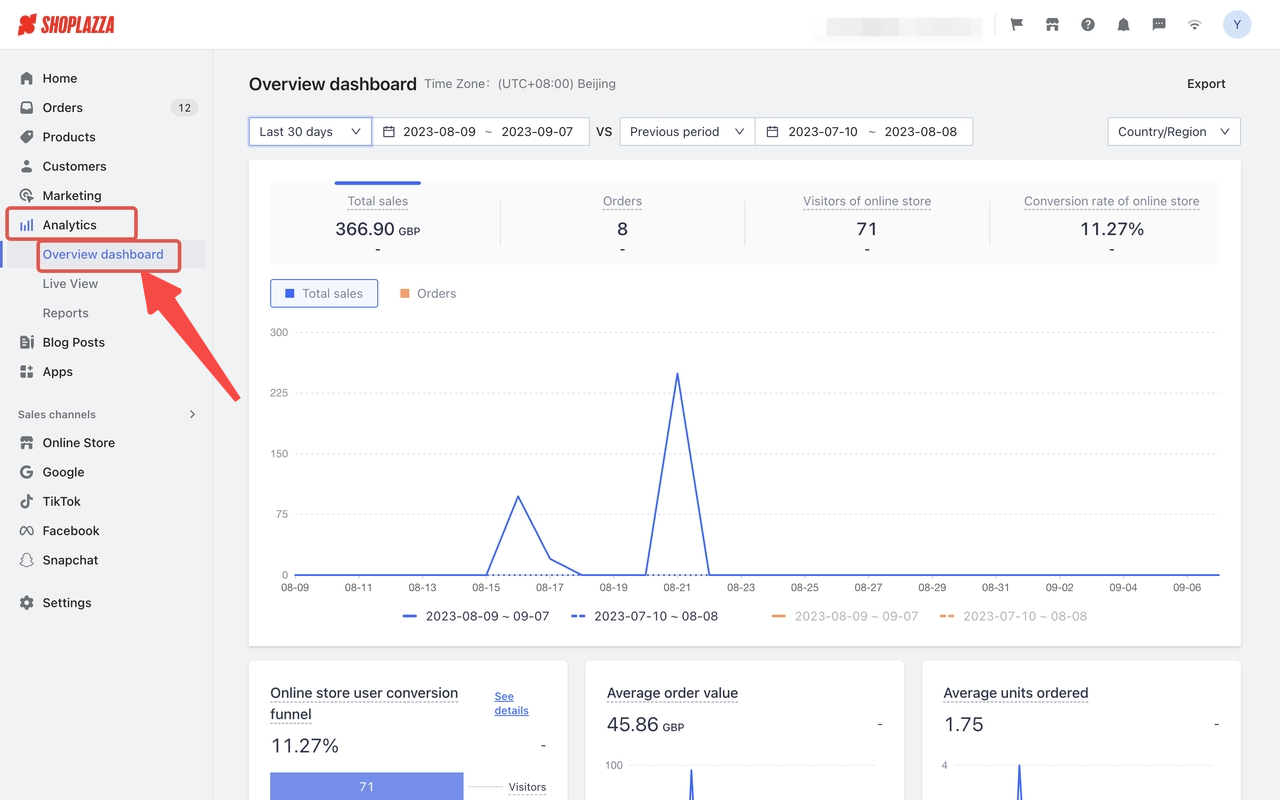The height and width of the screenshot is (800, 1280).
Task: Select the Conversion rate of online store metric
Action: pos(1111,221)
